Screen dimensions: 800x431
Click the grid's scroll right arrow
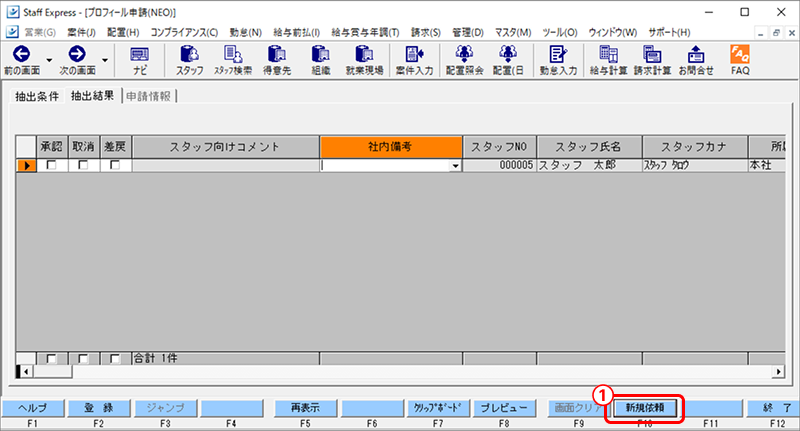coord(778,372)
